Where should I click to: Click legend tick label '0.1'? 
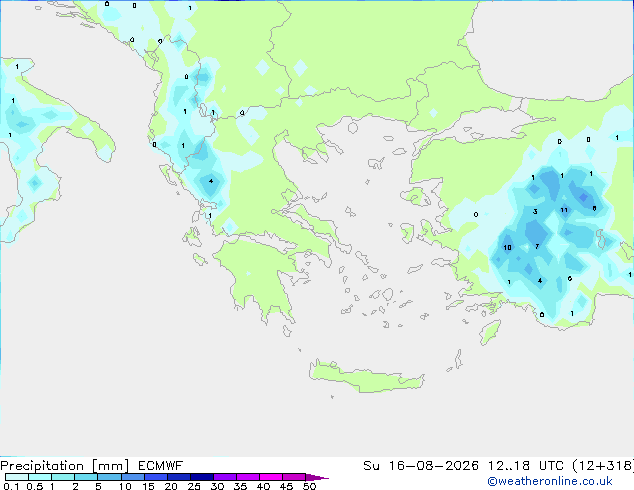point(11,486)
